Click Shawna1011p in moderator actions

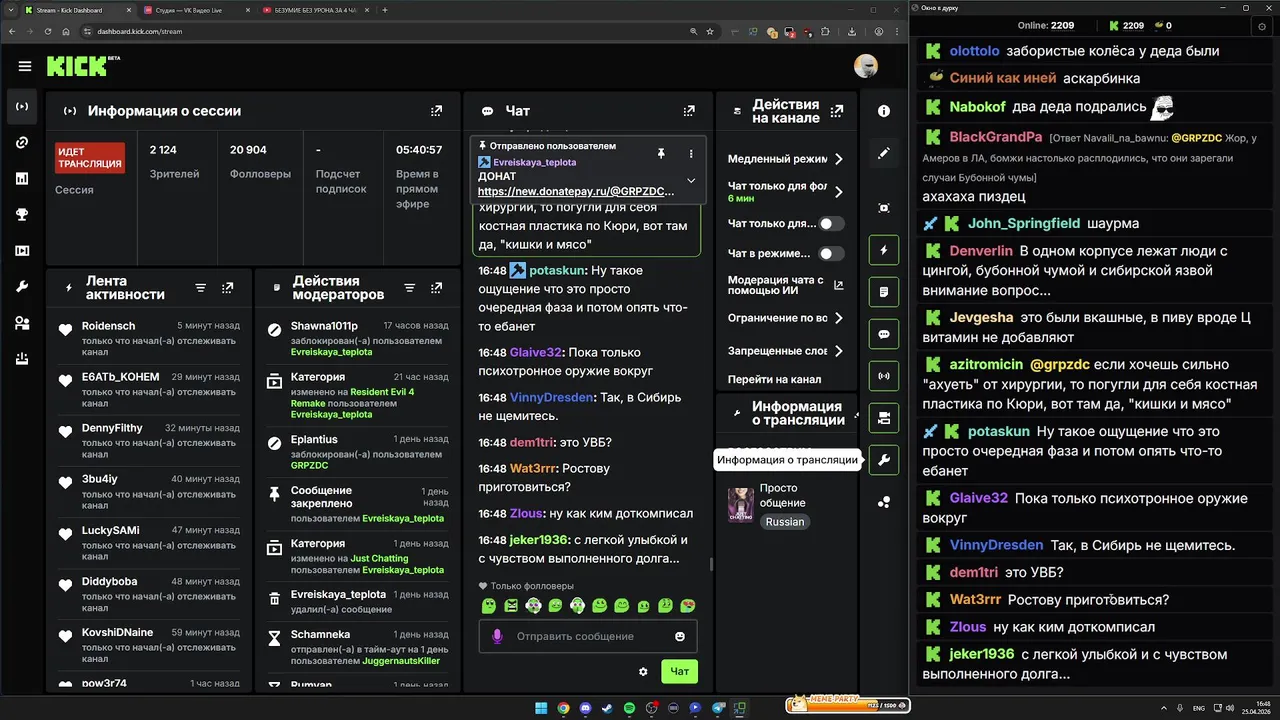[324, 326]
